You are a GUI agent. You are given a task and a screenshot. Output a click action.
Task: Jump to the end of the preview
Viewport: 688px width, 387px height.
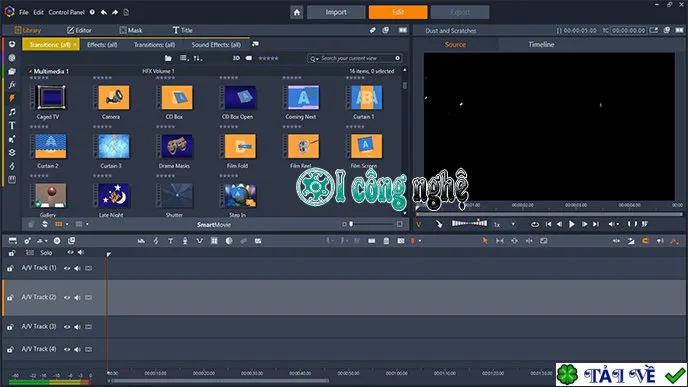tap(595, 224)
